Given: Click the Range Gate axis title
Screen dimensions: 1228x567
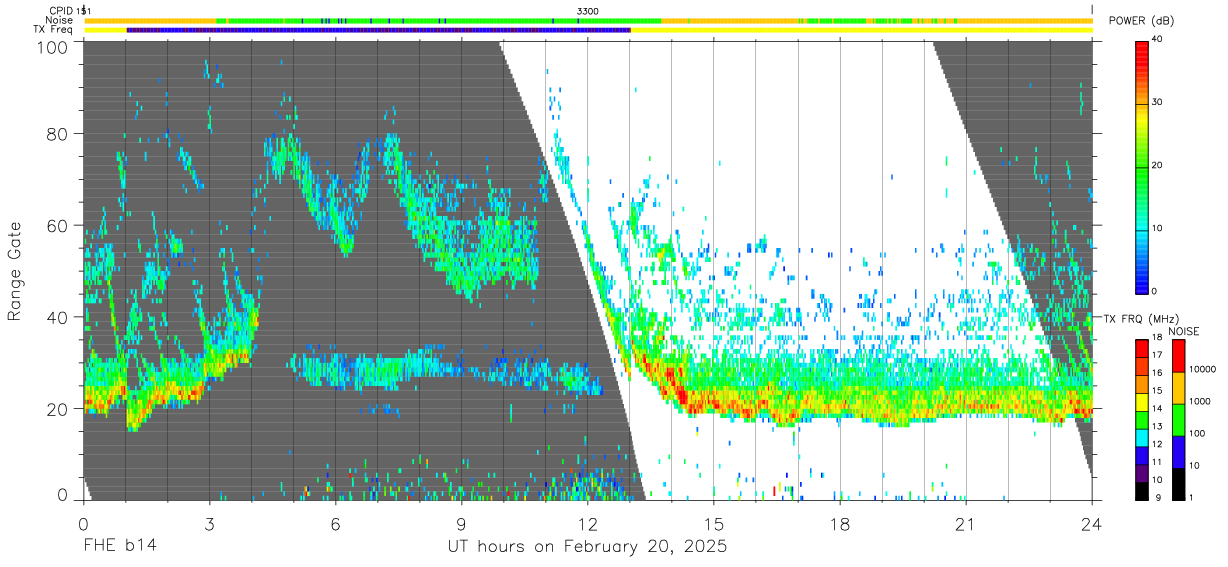Looking at the screenshot, I should 15,271.
